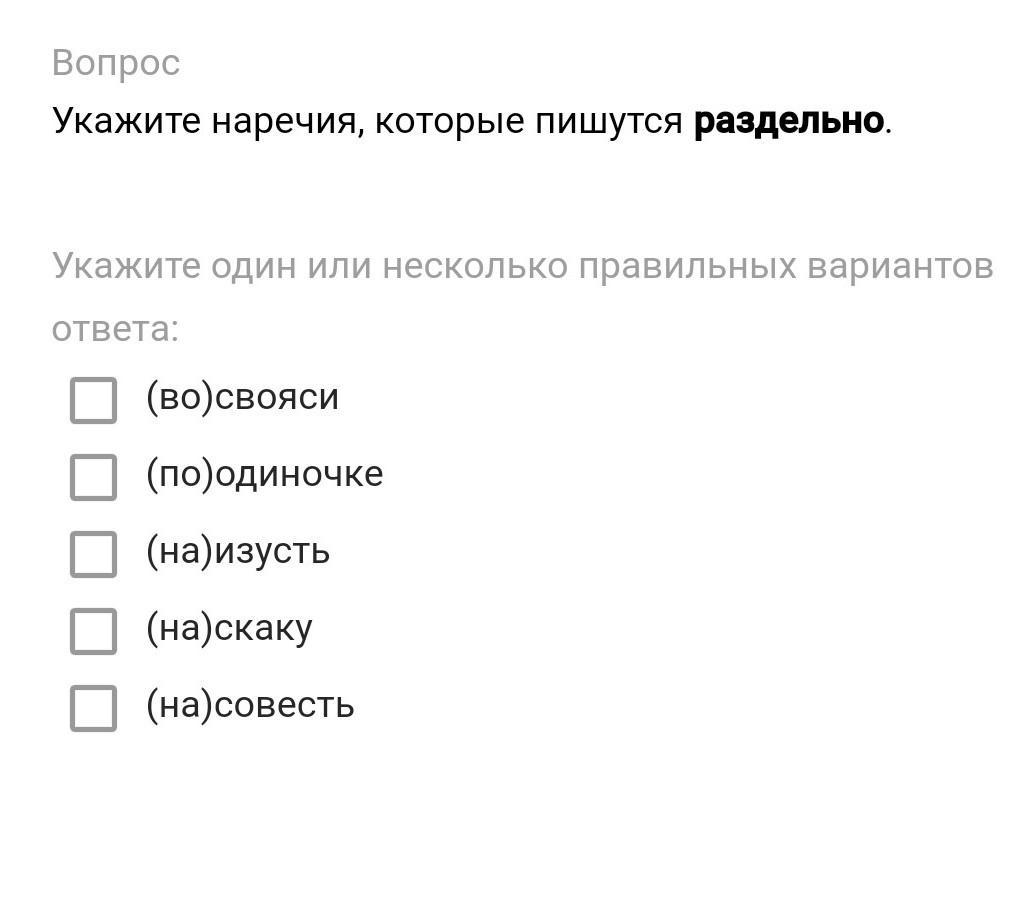Viewport: 1013px width, 898px height.
Task: Enable the (на)совесть checkbox
Action: pos(94,708)
